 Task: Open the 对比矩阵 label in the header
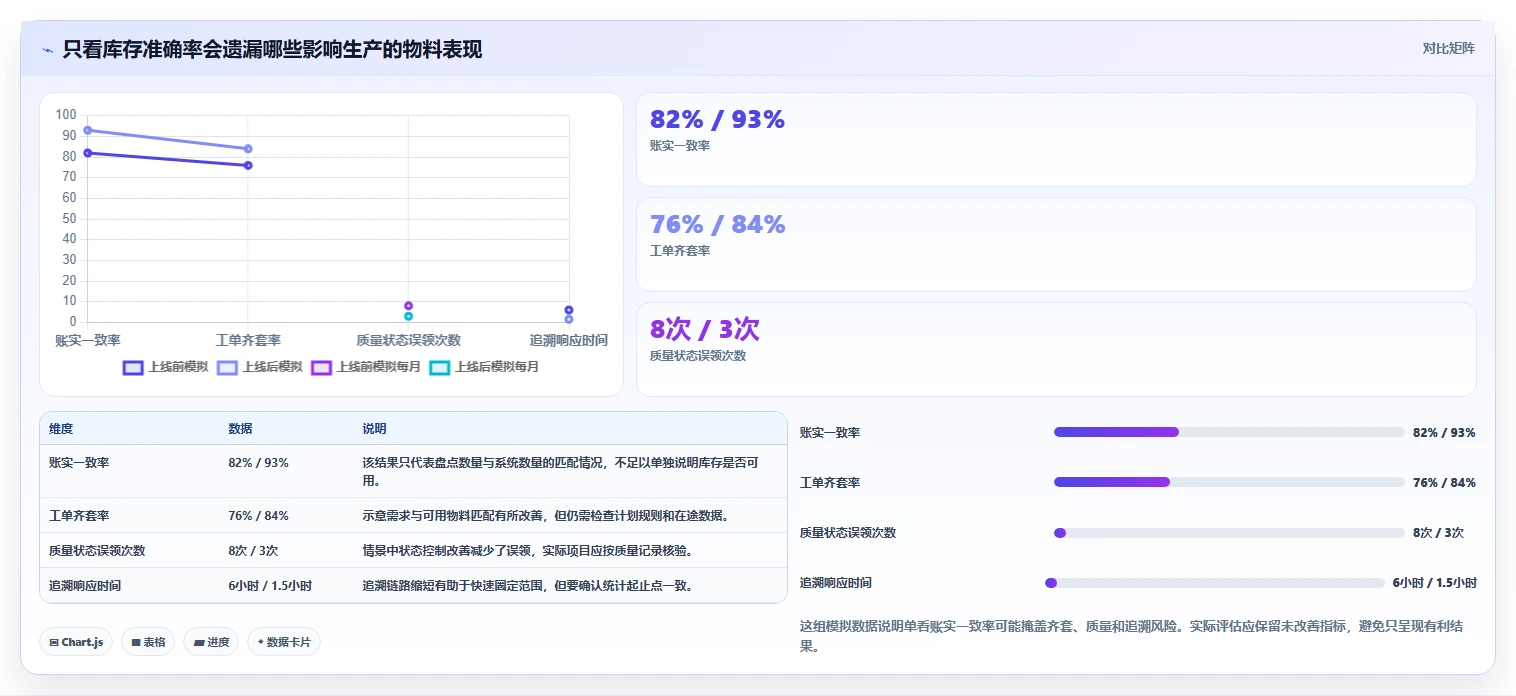1448,48
